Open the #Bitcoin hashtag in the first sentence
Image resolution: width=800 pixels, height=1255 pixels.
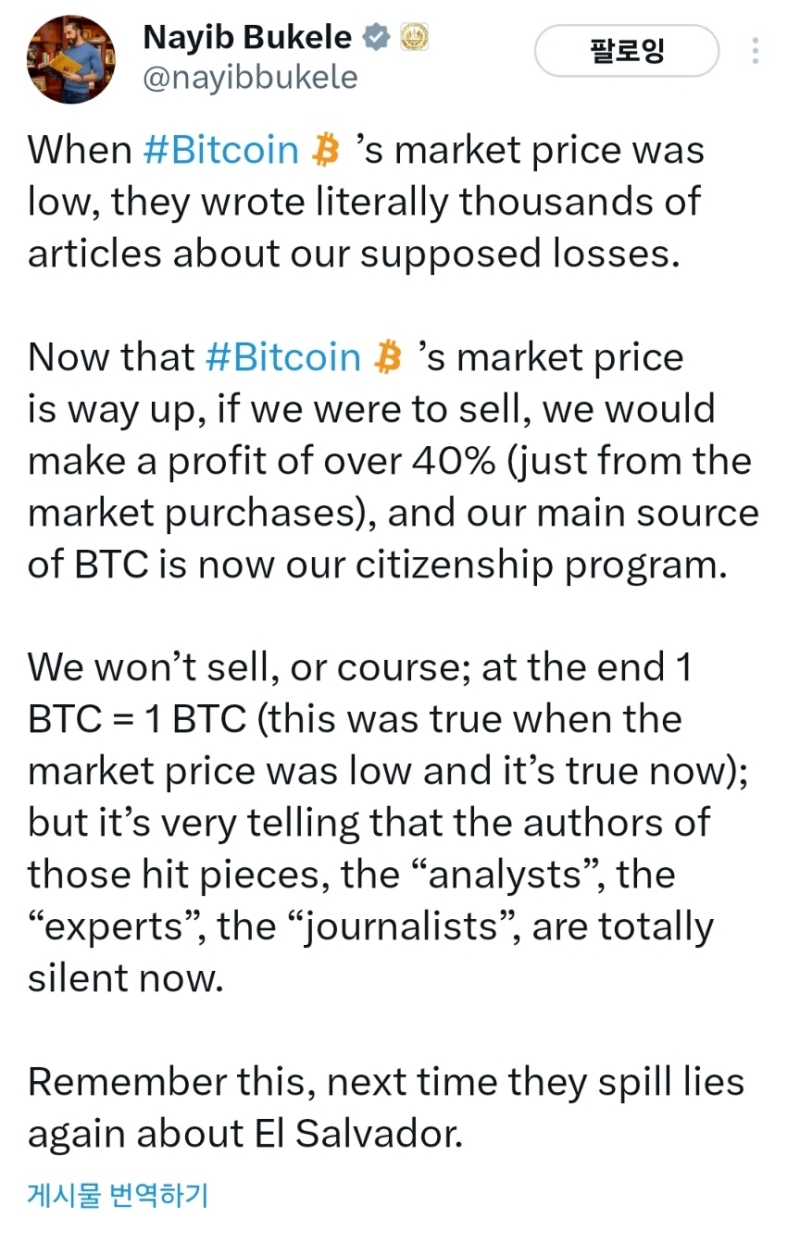(x=220, y=150)
